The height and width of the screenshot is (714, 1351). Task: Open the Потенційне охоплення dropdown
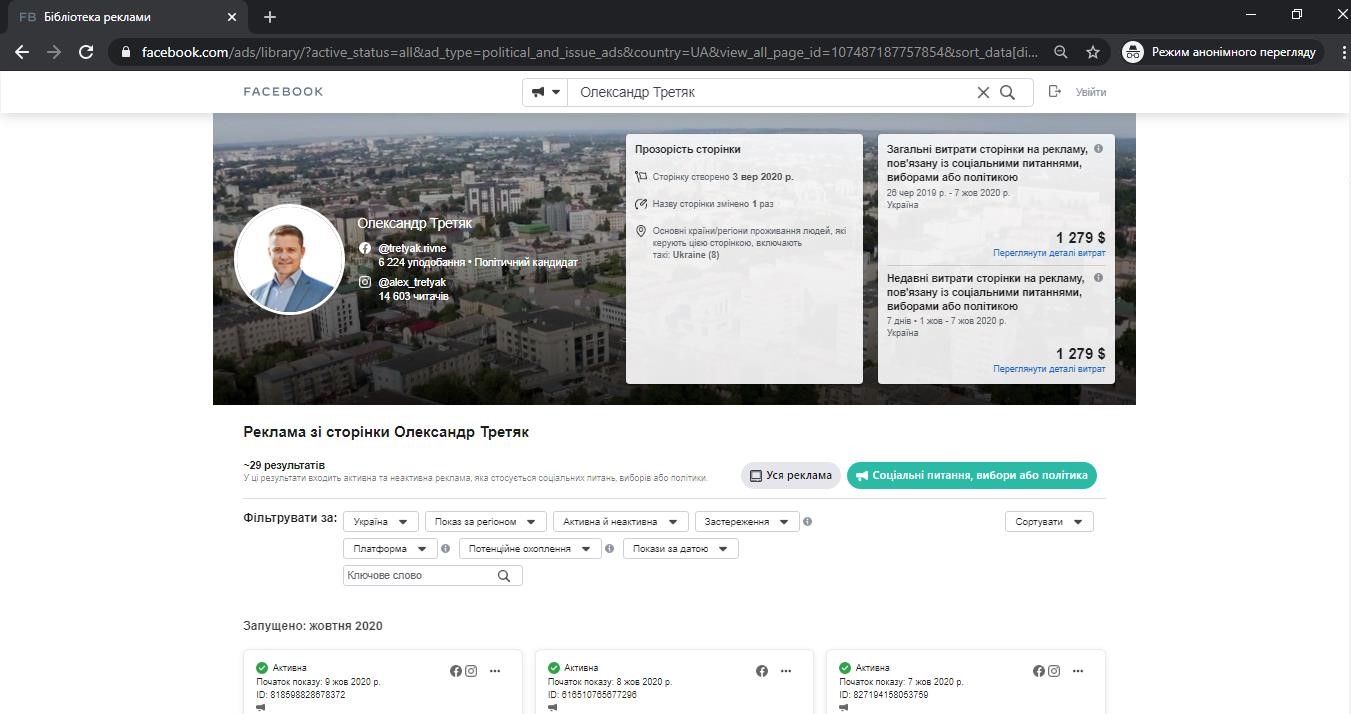pyautogui.click(x=530, y=549)
